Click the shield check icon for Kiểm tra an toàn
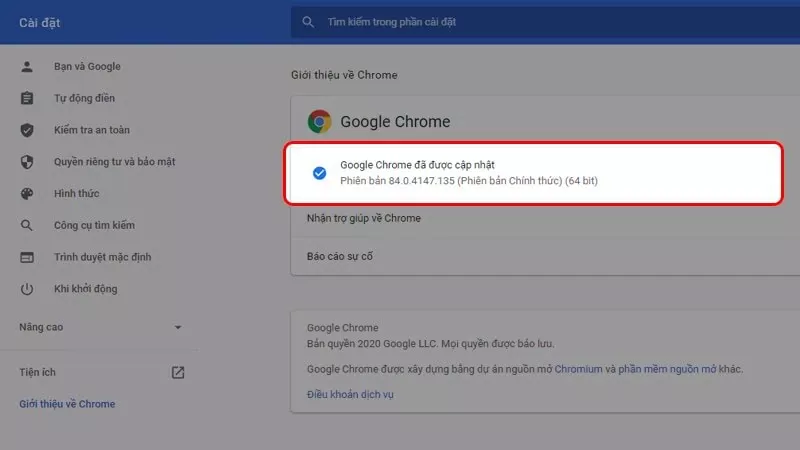The image size is (800, 450). 27,130
